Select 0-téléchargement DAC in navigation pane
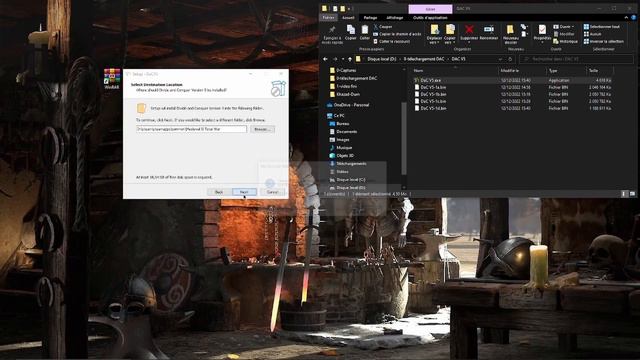This screenshot has width=640, height=360. click(x=353, y=78)
